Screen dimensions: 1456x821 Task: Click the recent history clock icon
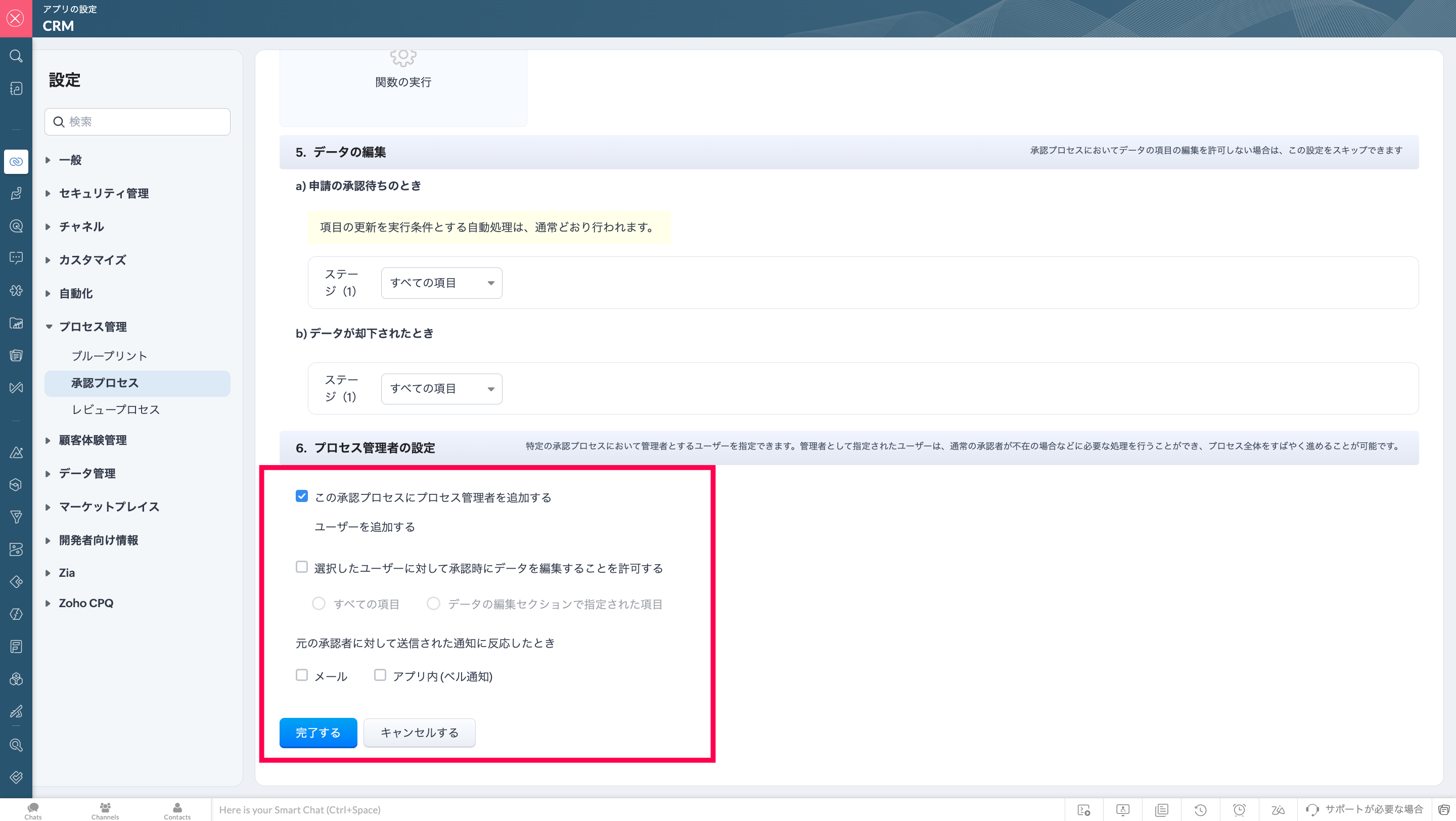[1201, 810]
